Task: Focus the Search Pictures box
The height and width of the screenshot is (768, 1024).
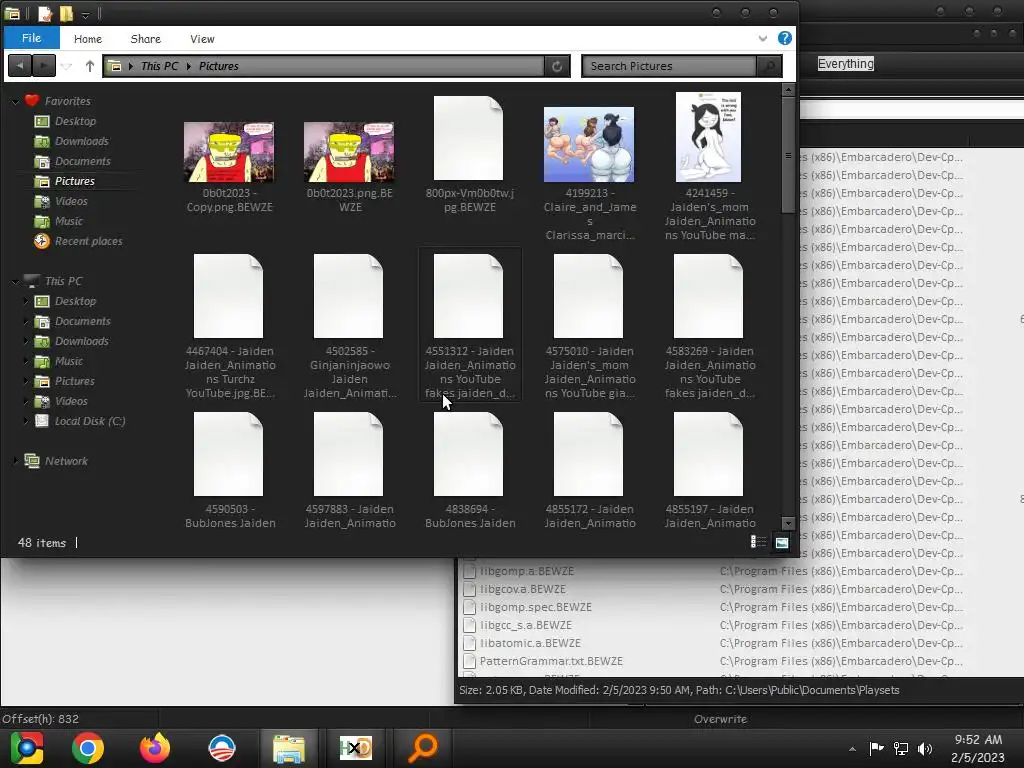Action: click(x=669, y=66)
